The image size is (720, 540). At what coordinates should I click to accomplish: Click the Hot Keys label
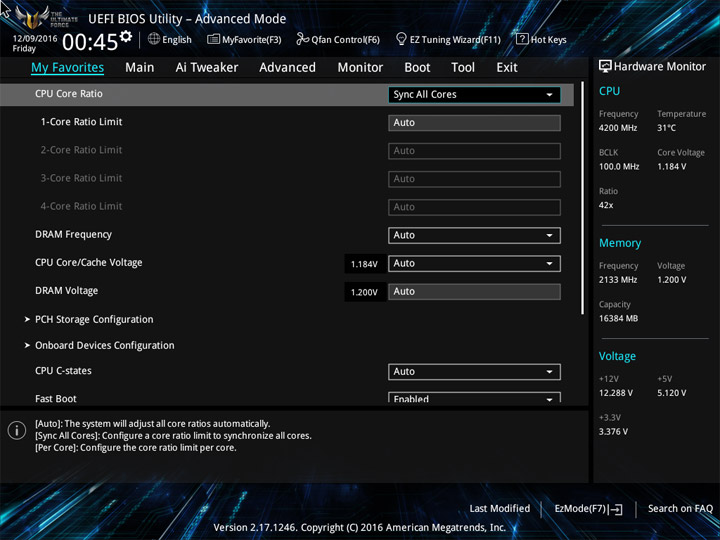point(548,40)
